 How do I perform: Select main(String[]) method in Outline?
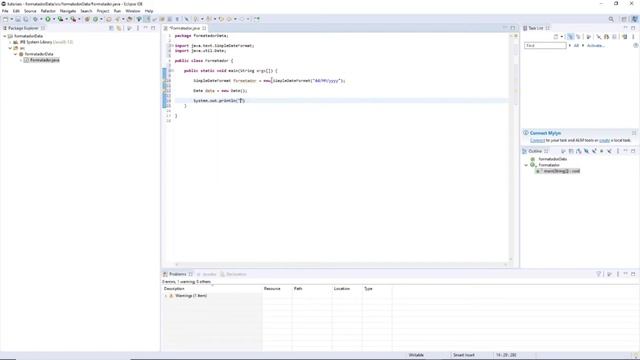tap(558, 171)
